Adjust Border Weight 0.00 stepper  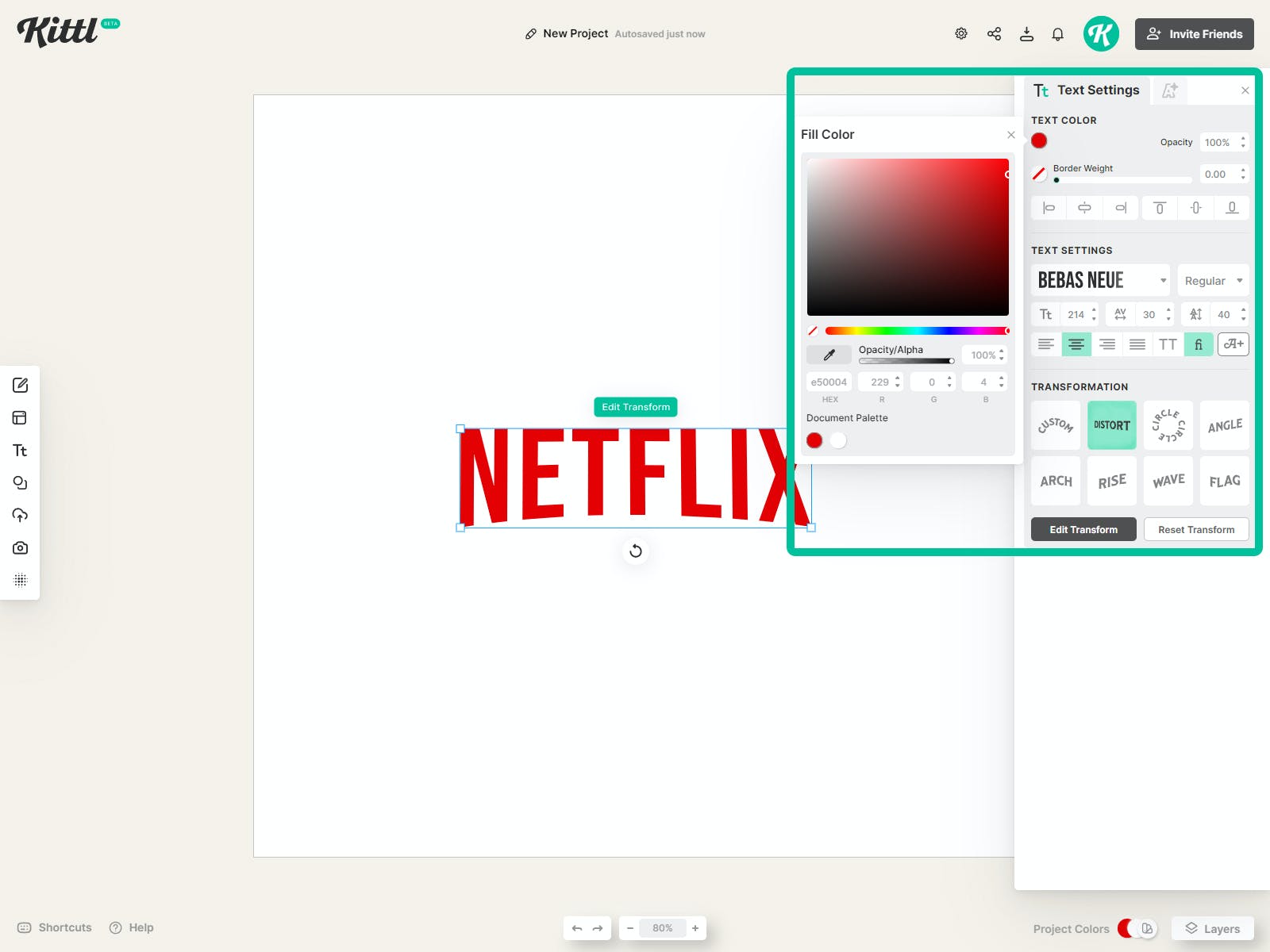click(1243, 174)
